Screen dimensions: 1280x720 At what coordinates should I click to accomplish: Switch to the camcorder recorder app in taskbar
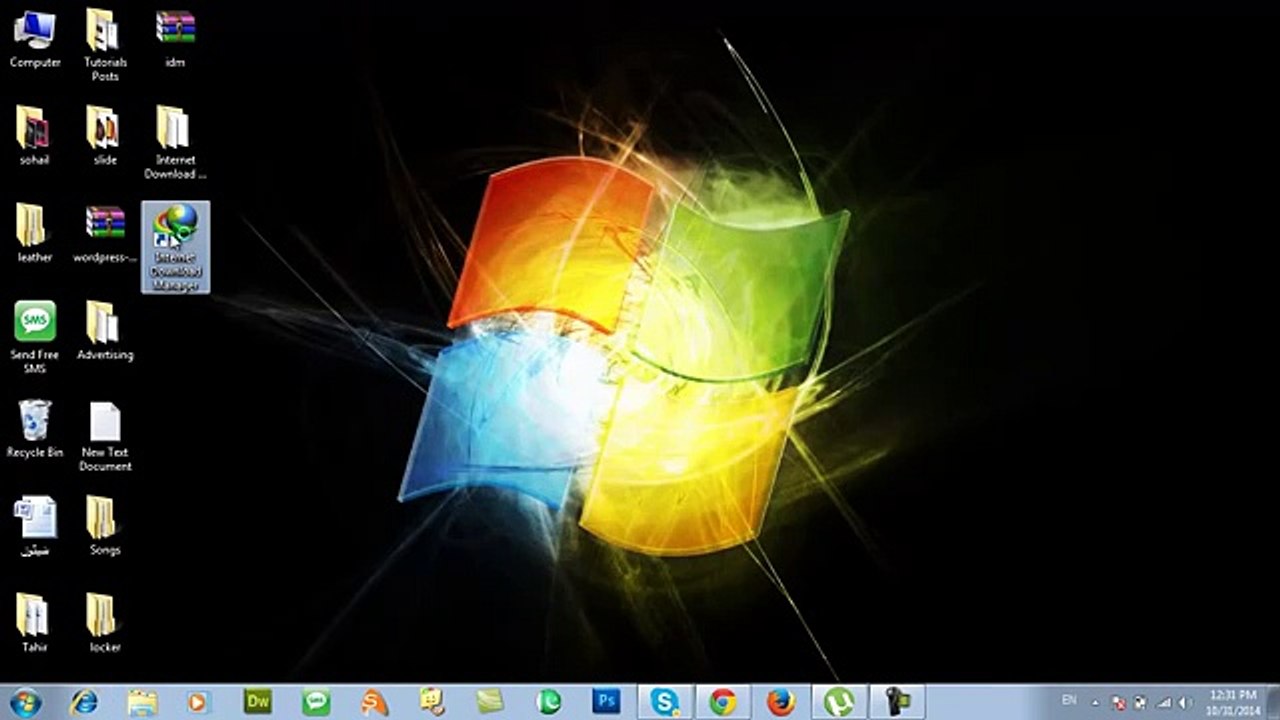pyautogui.click(x=897, y=702)
